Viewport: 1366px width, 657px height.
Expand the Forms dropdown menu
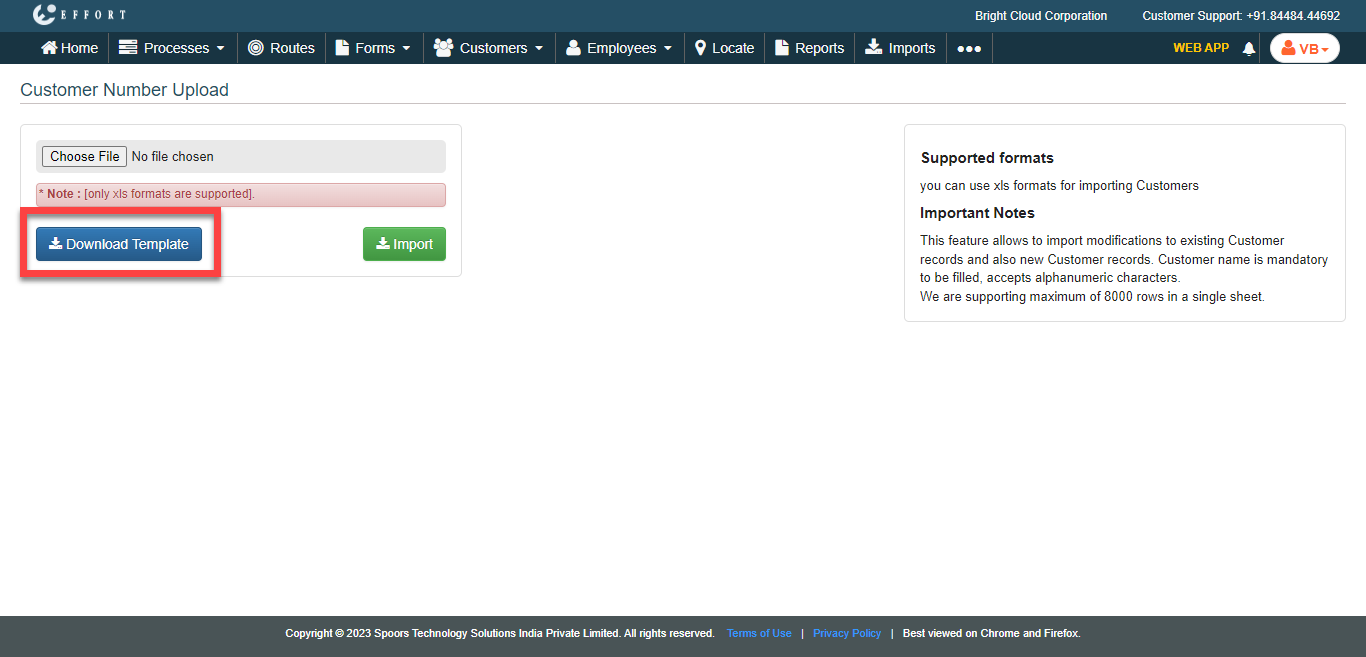pyautogui.click(x=373, y=48)
